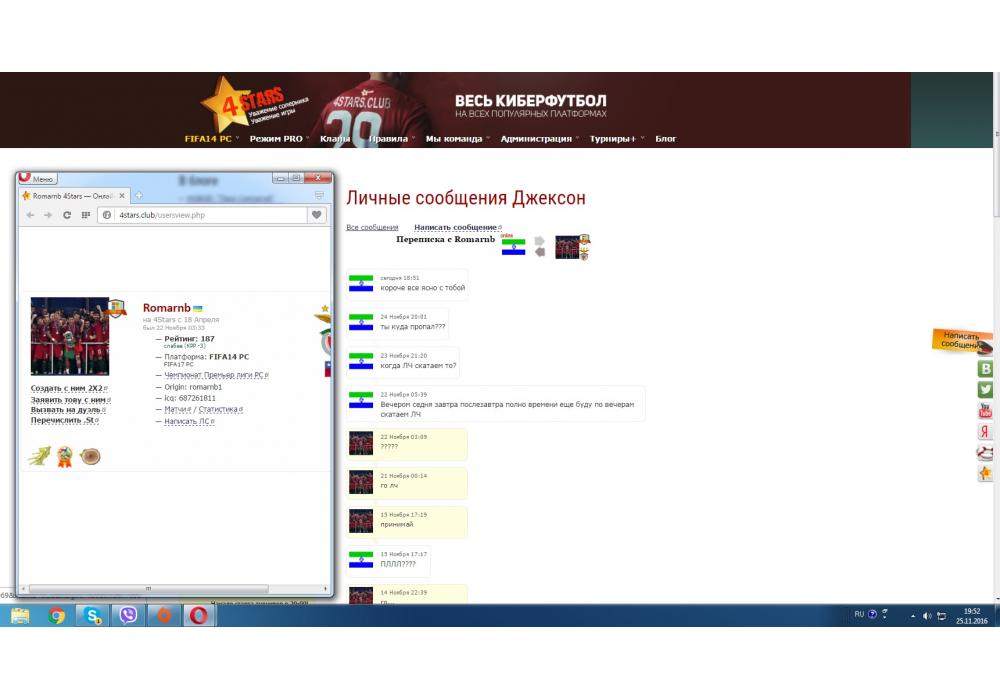Click Вызвать на дуэль link
1000x700 pixels.
click(68, 410)
